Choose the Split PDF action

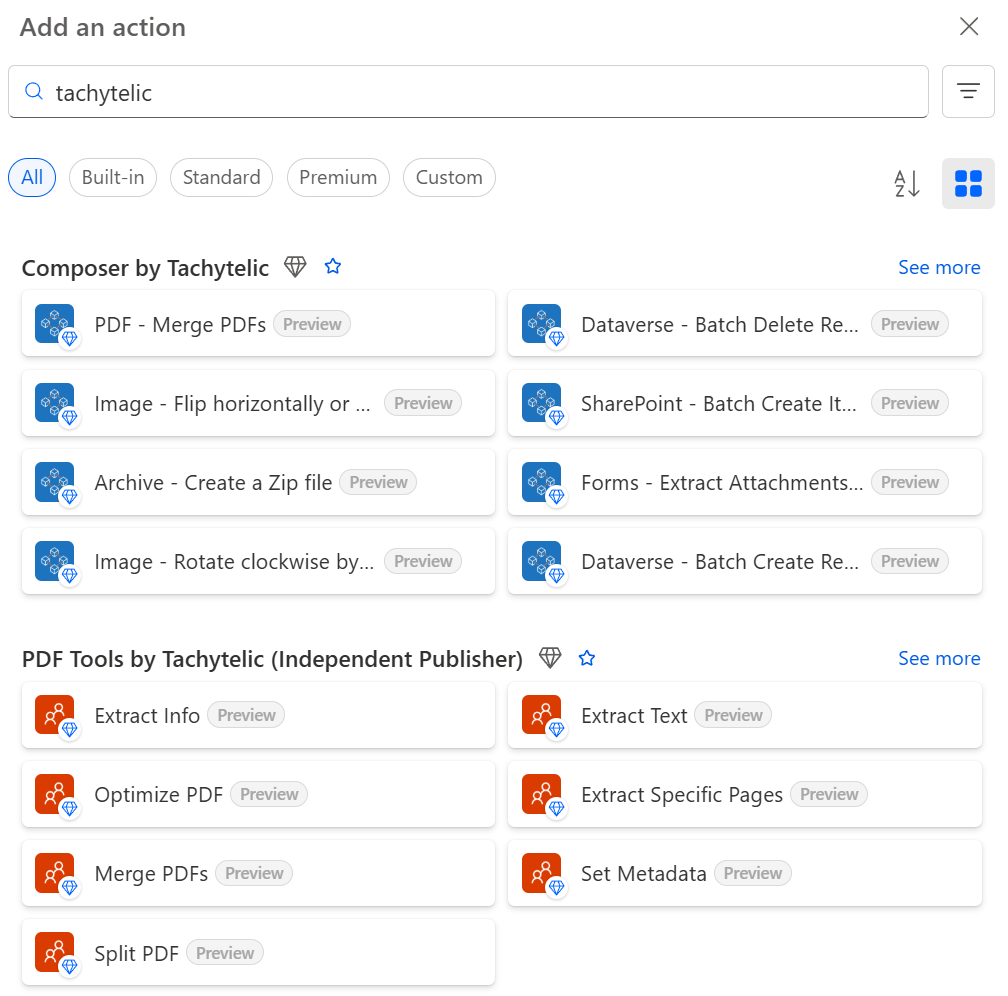[x=258, y=952]
